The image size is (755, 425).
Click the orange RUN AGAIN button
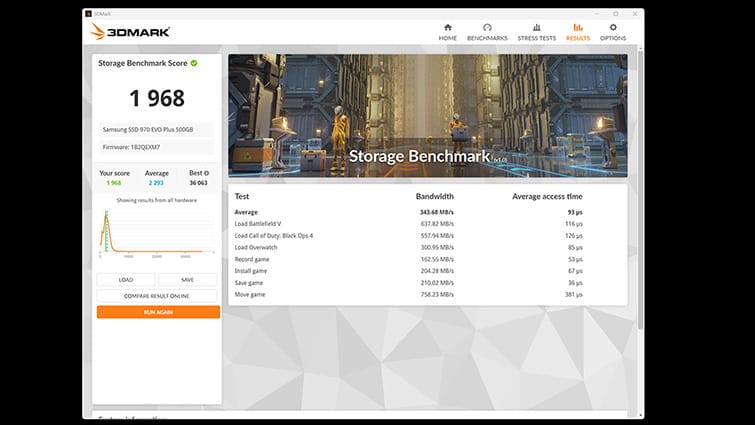[x=158, y=312]
